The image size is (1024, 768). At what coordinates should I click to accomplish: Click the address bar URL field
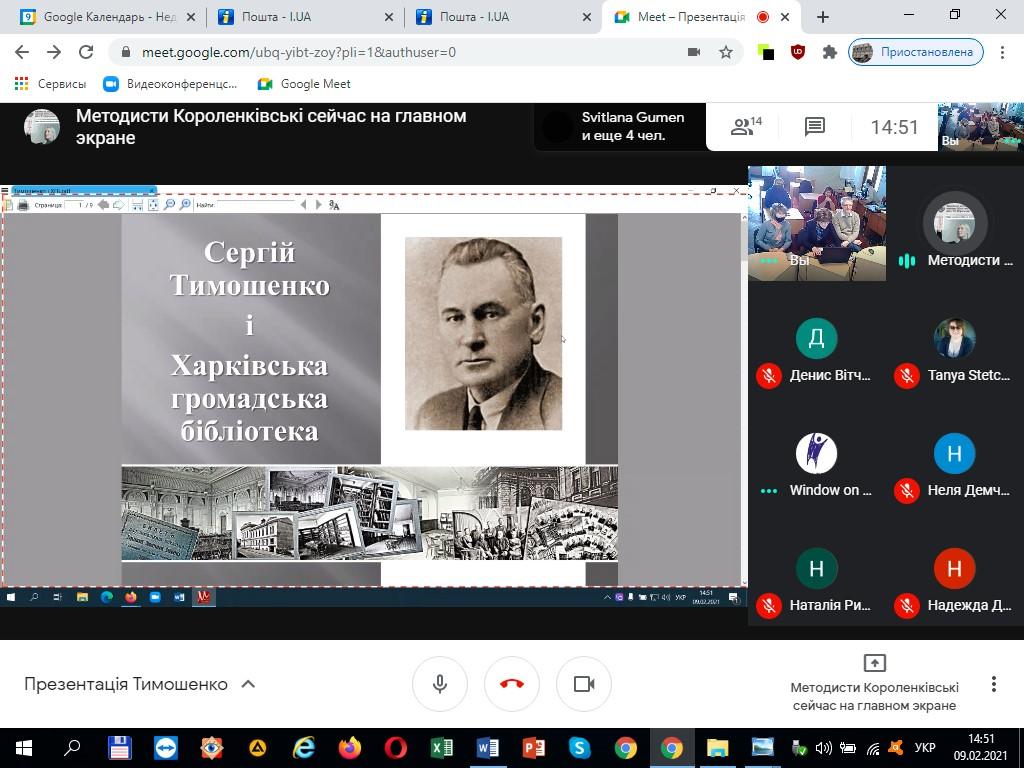[x=400, y=52]
